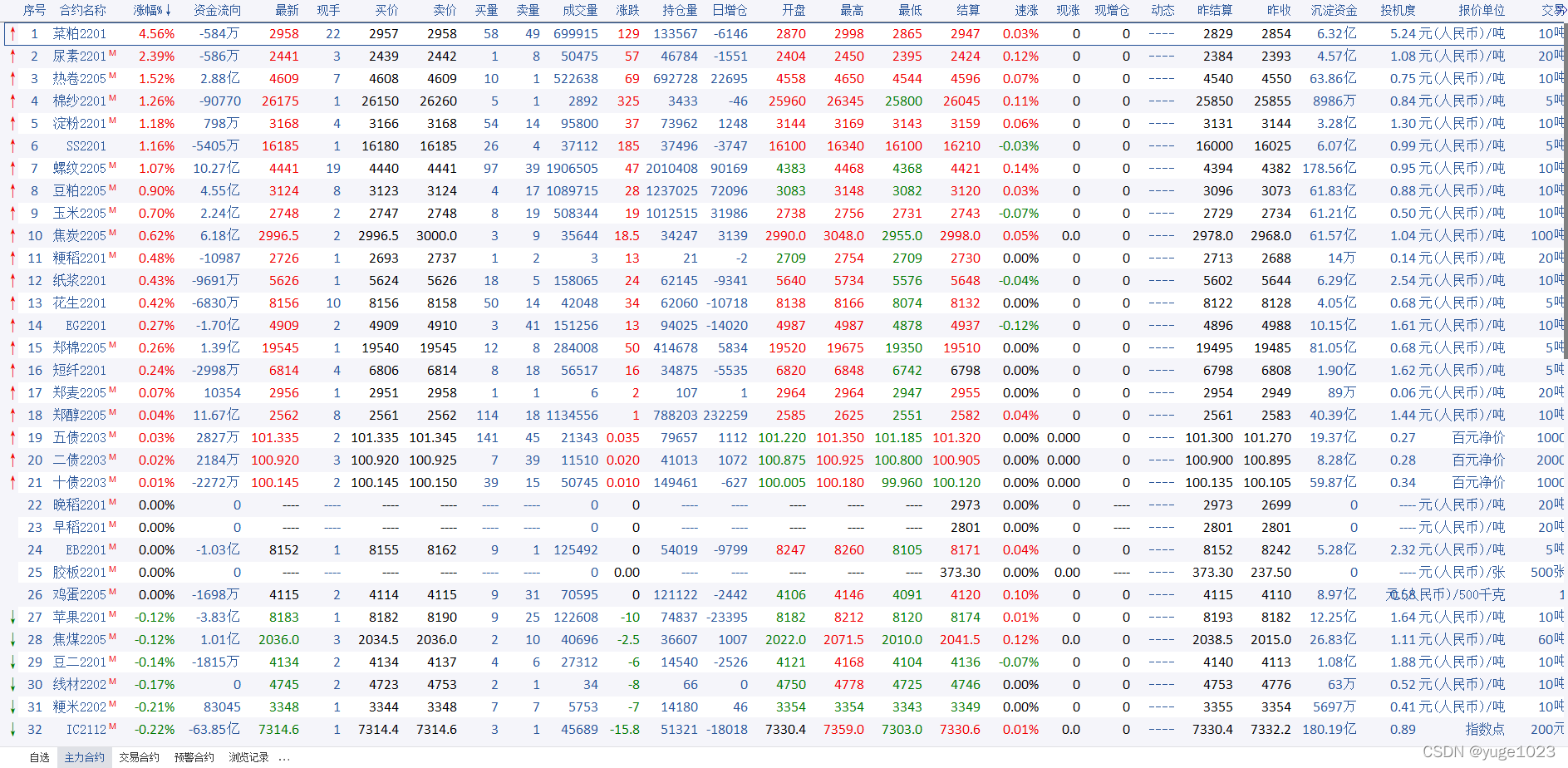This screenshot has width=1568, height=768.
Task: Select the 豆粕2205 contract row
Action: pos(784,191)
